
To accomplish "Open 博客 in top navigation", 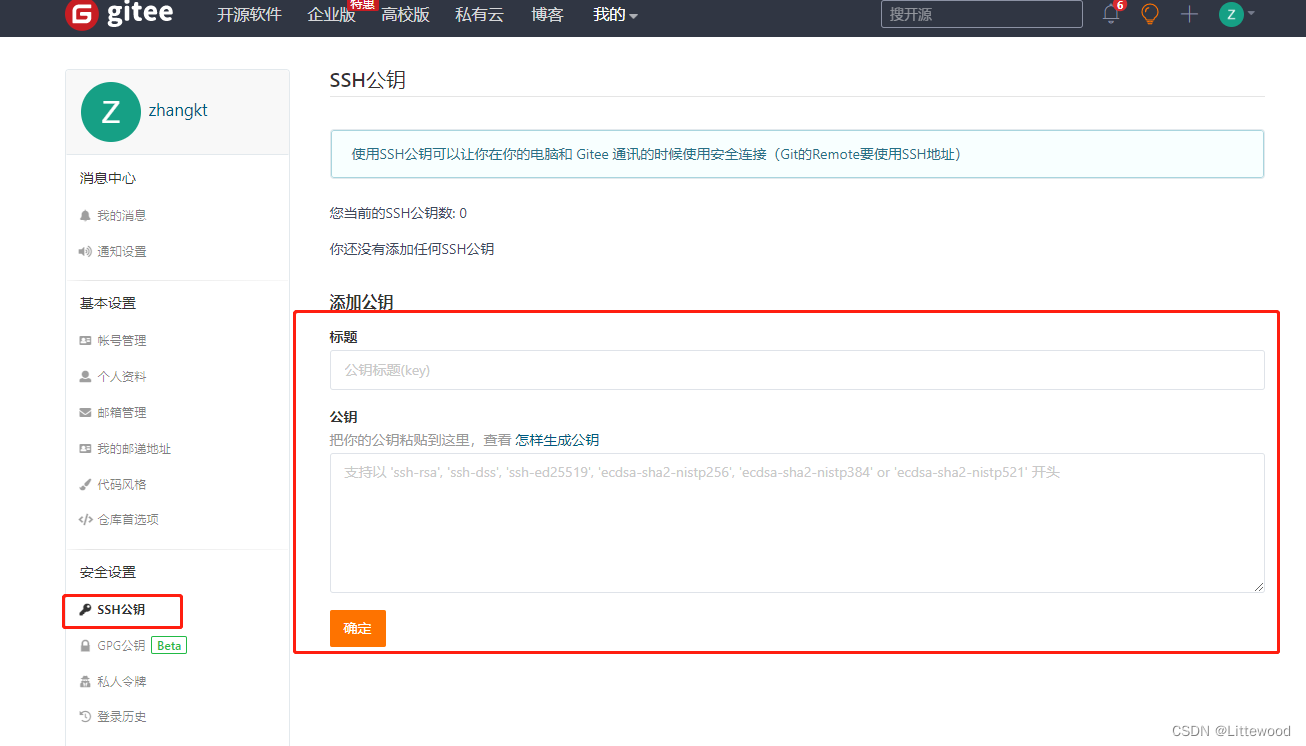I will (547, 14).
